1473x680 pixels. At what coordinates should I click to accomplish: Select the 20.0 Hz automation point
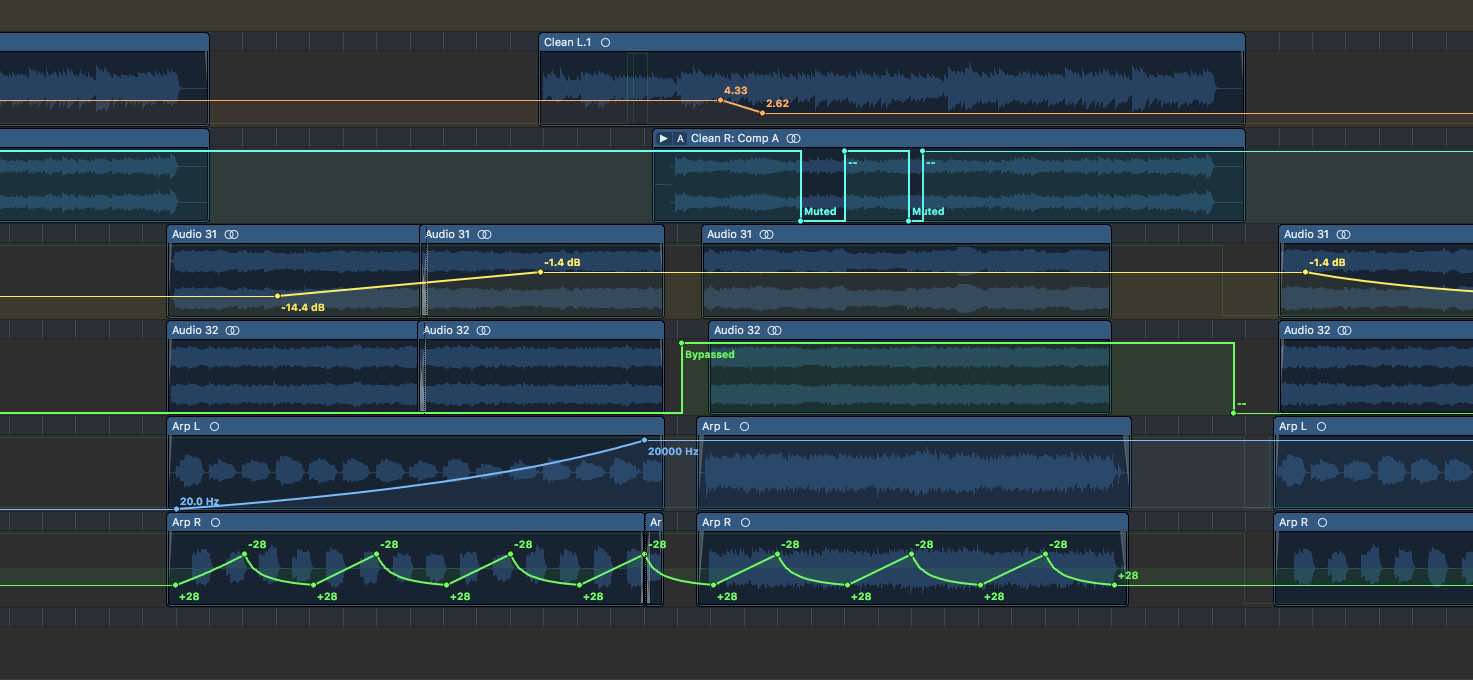point(177,509)
